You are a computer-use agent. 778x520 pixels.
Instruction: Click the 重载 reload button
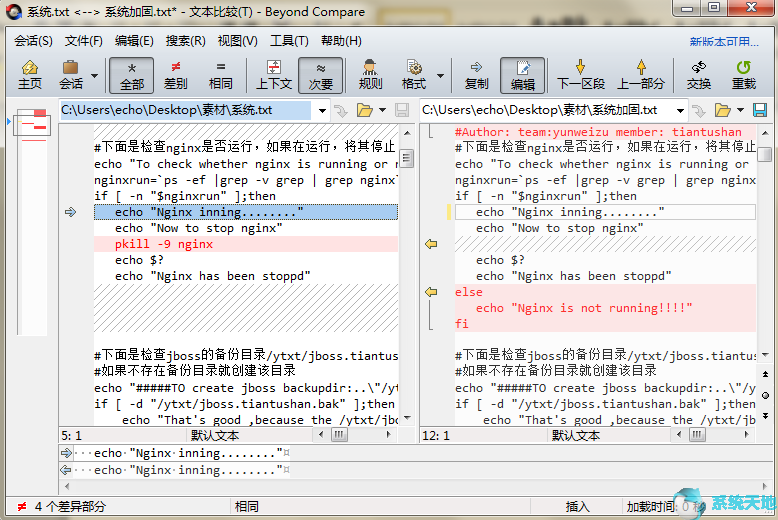click(743, 75)
